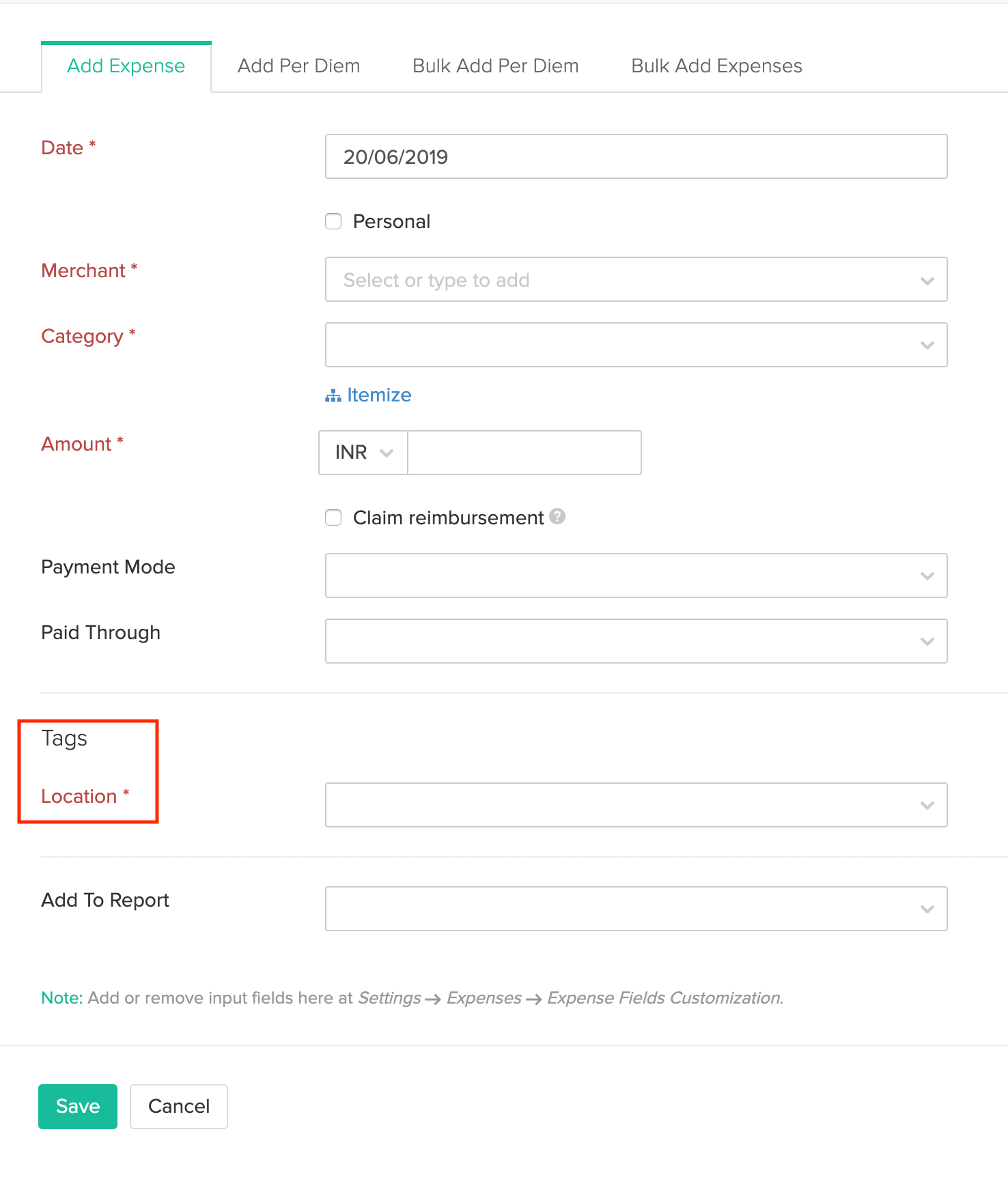
Task: Click the Itemize link
Action: (379, 395)
